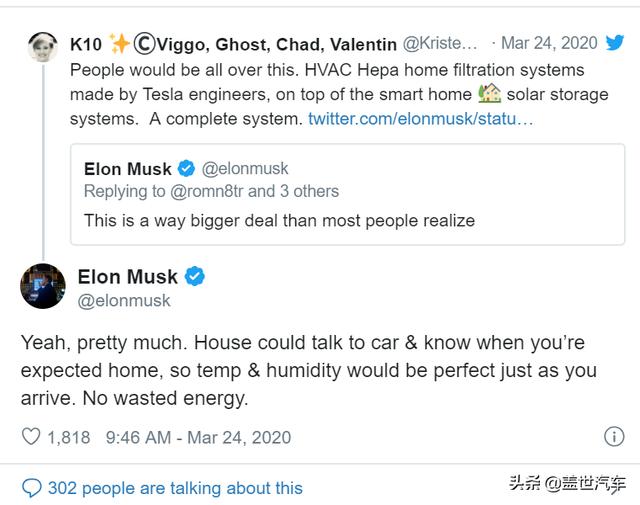The width and height of the screenshot is (640, 505).
Task: Click Elon Musk's blue verified badge
Action: [x=195, y=277]
